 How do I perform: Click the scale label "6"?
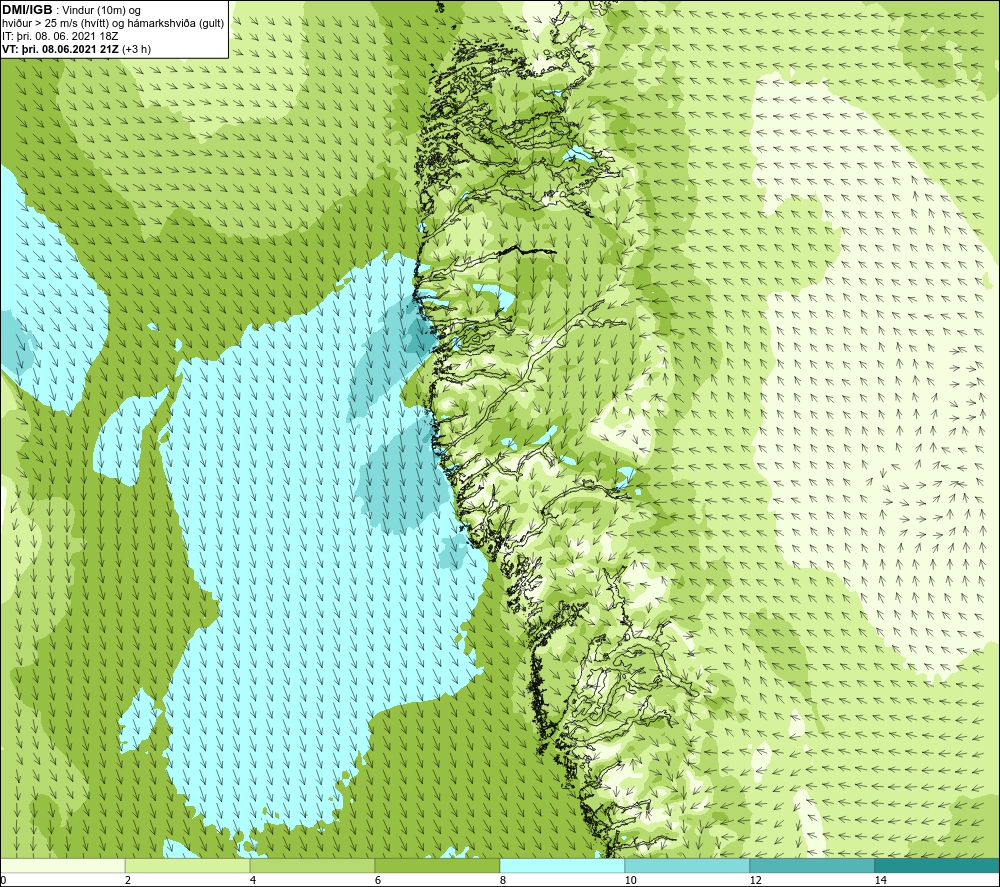[378, 880]
